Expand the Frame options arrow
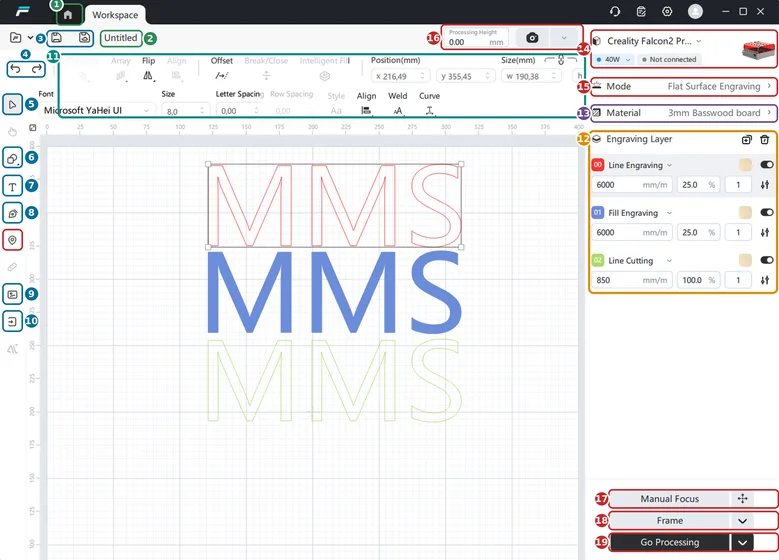 pos(742,521)
